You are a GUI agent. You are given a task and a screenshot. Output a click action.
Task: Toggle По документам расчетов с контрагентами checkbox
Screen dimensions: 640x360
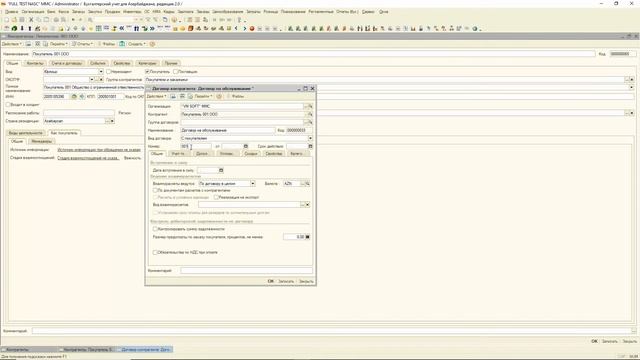coord(155,190)
